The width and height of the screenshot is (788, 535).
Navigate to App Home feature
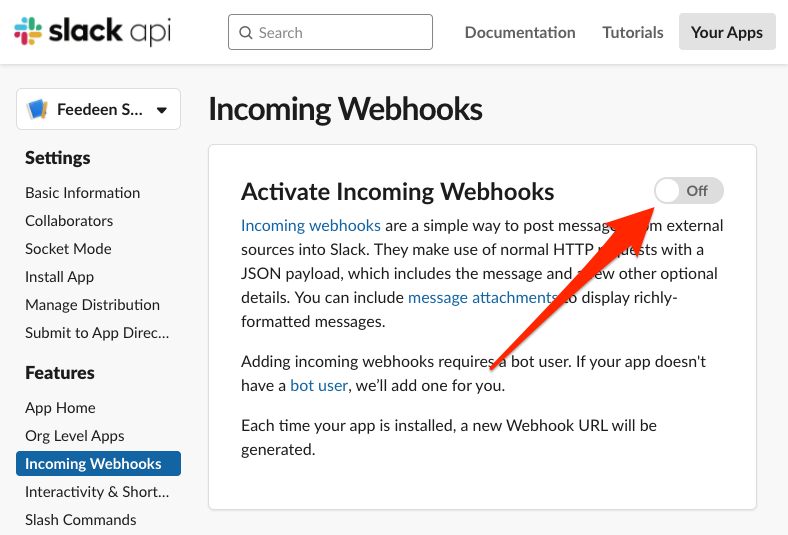60,407
